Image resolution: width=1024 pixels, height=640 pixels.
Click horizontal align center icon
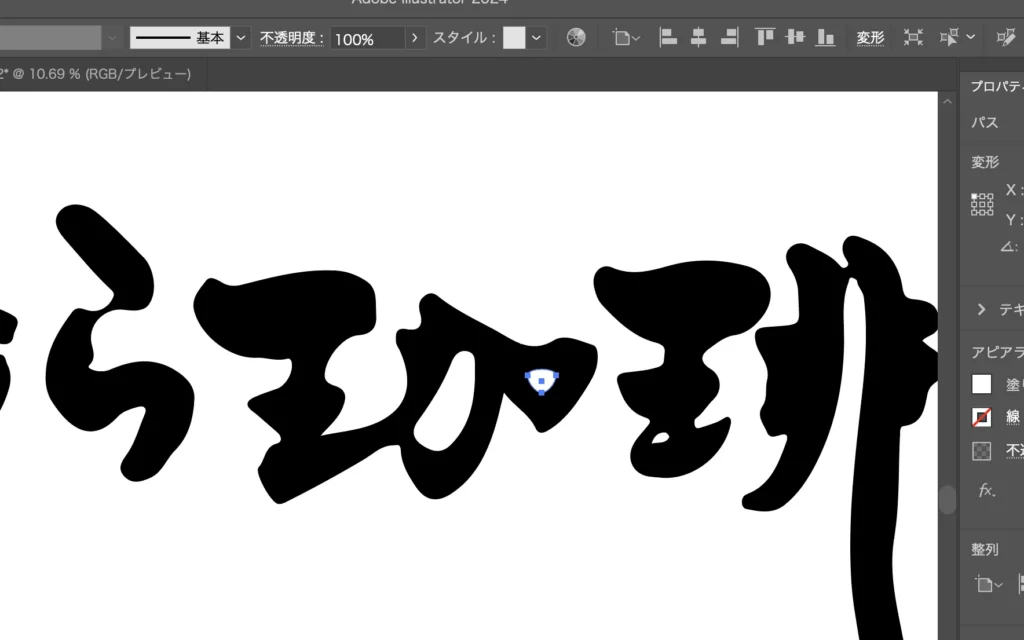(x=698, y=38)
